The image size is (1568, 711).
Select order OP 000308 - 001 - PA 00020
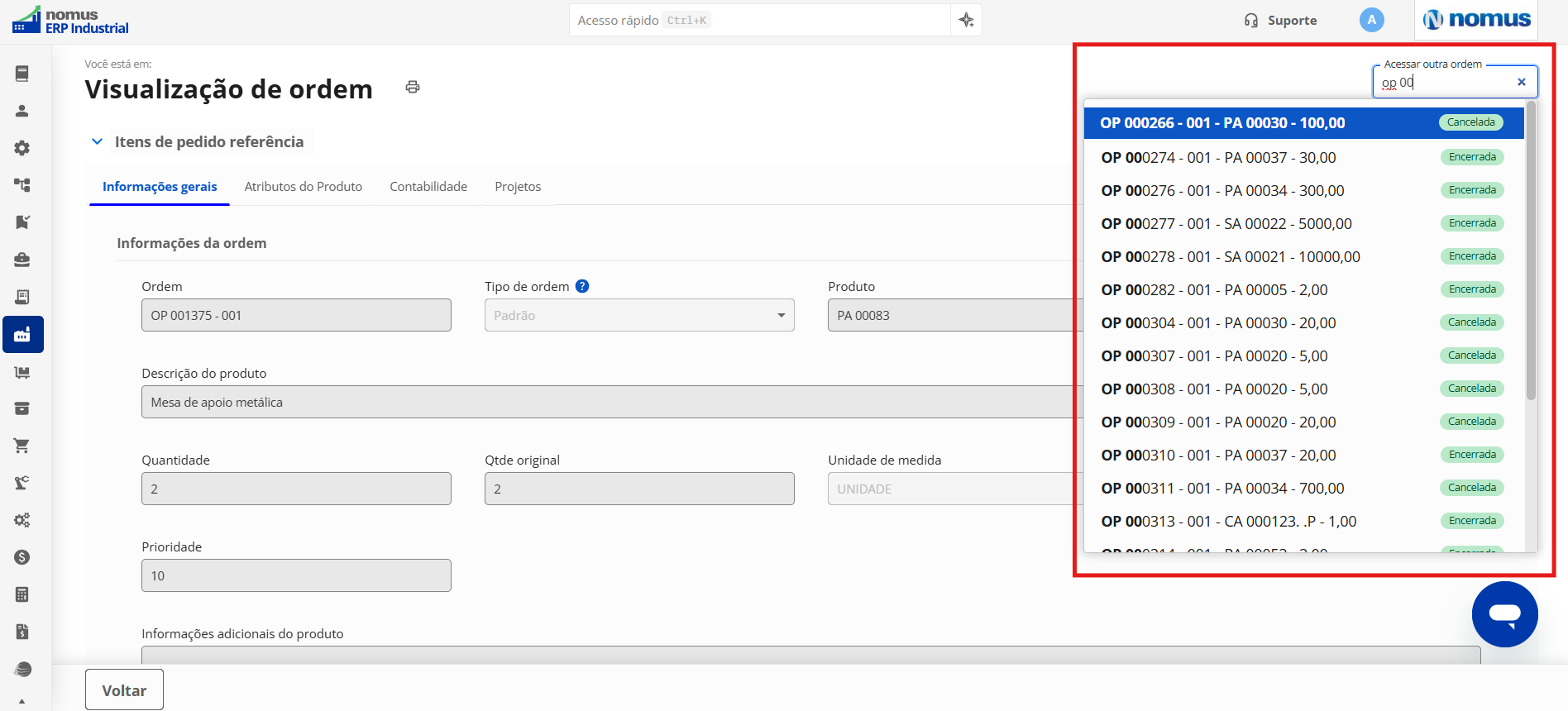pos(1304,389)
